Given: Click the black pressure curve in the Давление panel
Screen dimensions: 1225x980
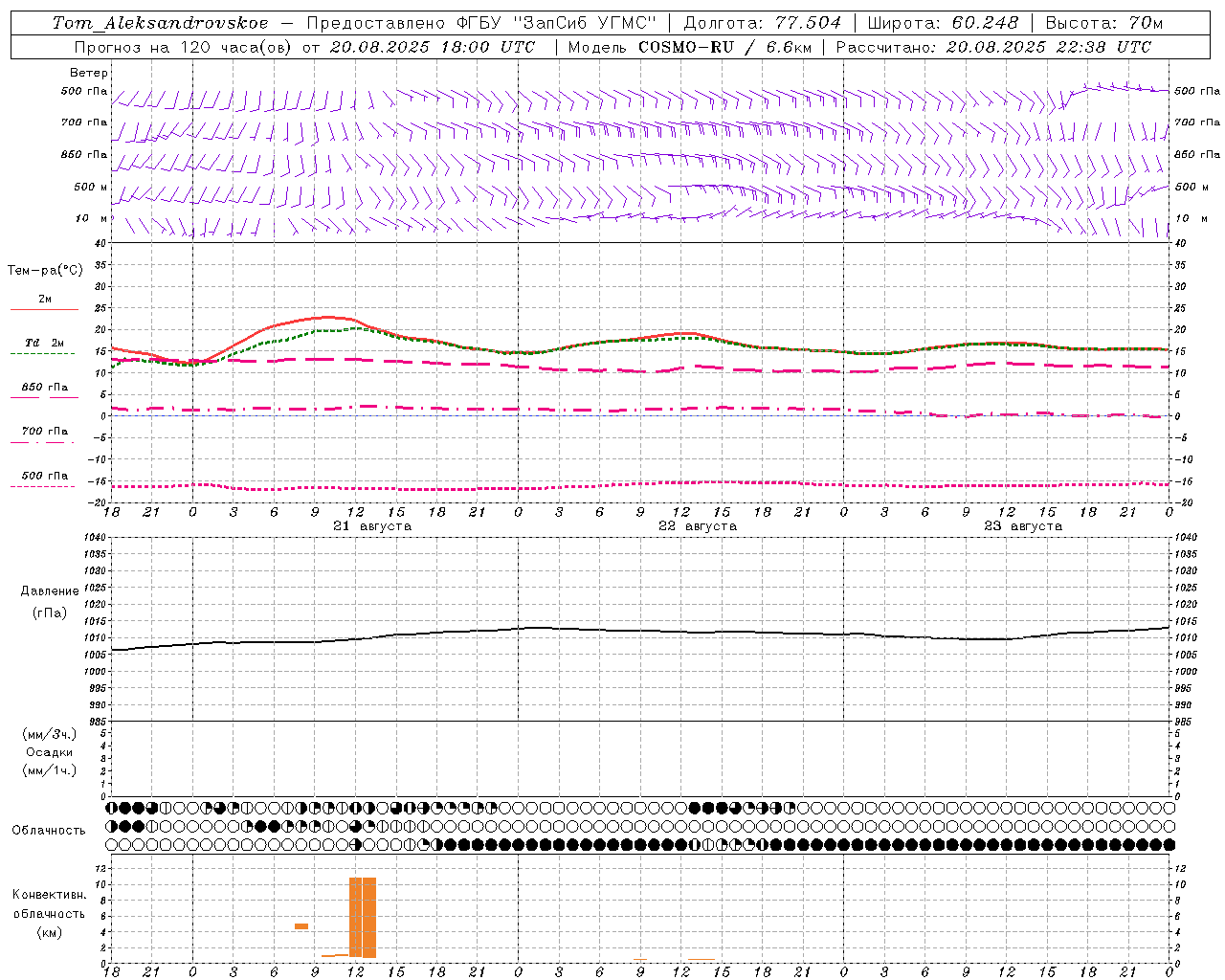Looking at the screenshot, I should (x=640, y=631).
